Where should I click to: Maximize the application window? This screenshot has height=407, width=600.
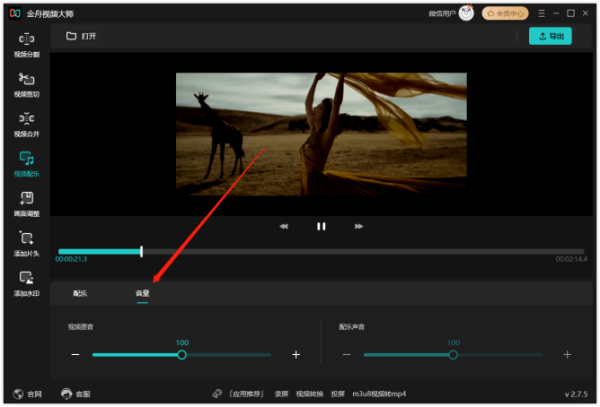[571, 13]
